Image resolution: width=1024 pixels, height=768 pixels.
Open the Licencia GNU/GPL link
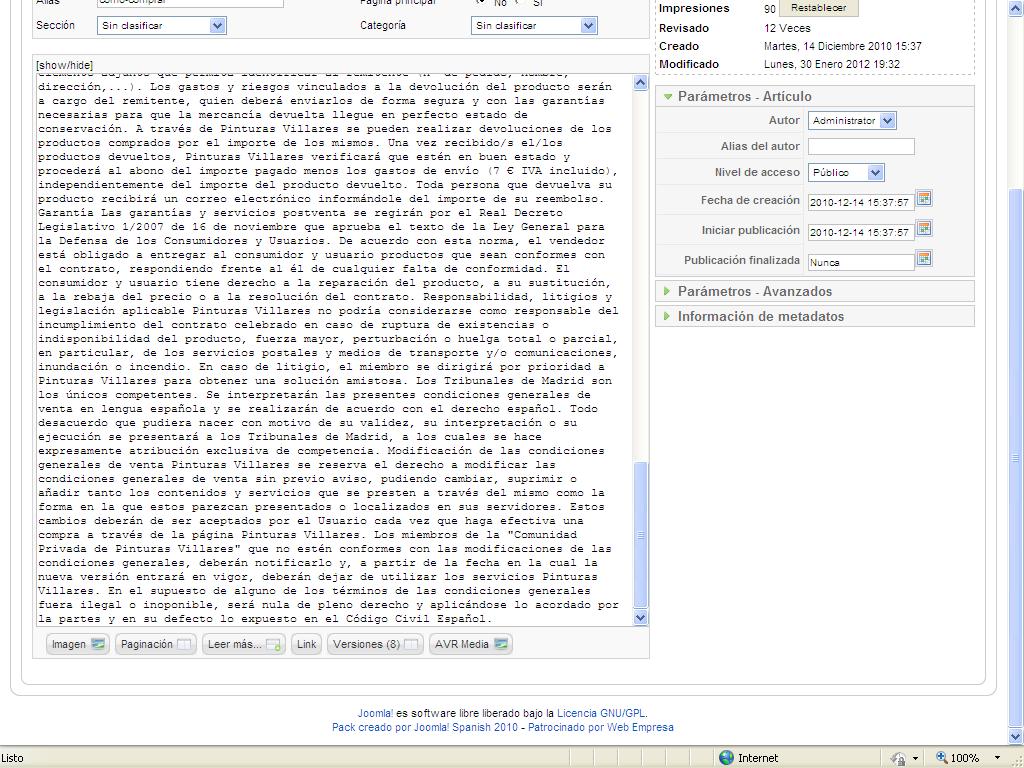pos(601,713)
